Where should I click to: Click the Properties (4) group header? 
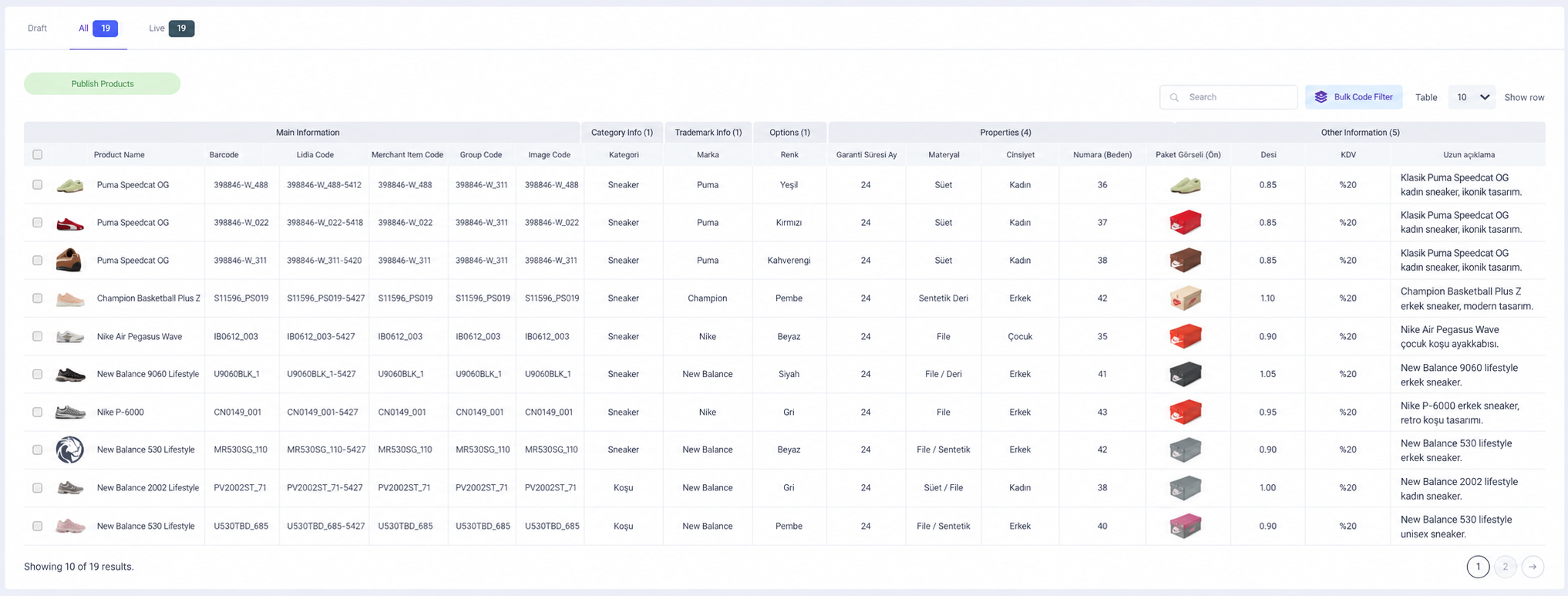tap(1005, 133)
